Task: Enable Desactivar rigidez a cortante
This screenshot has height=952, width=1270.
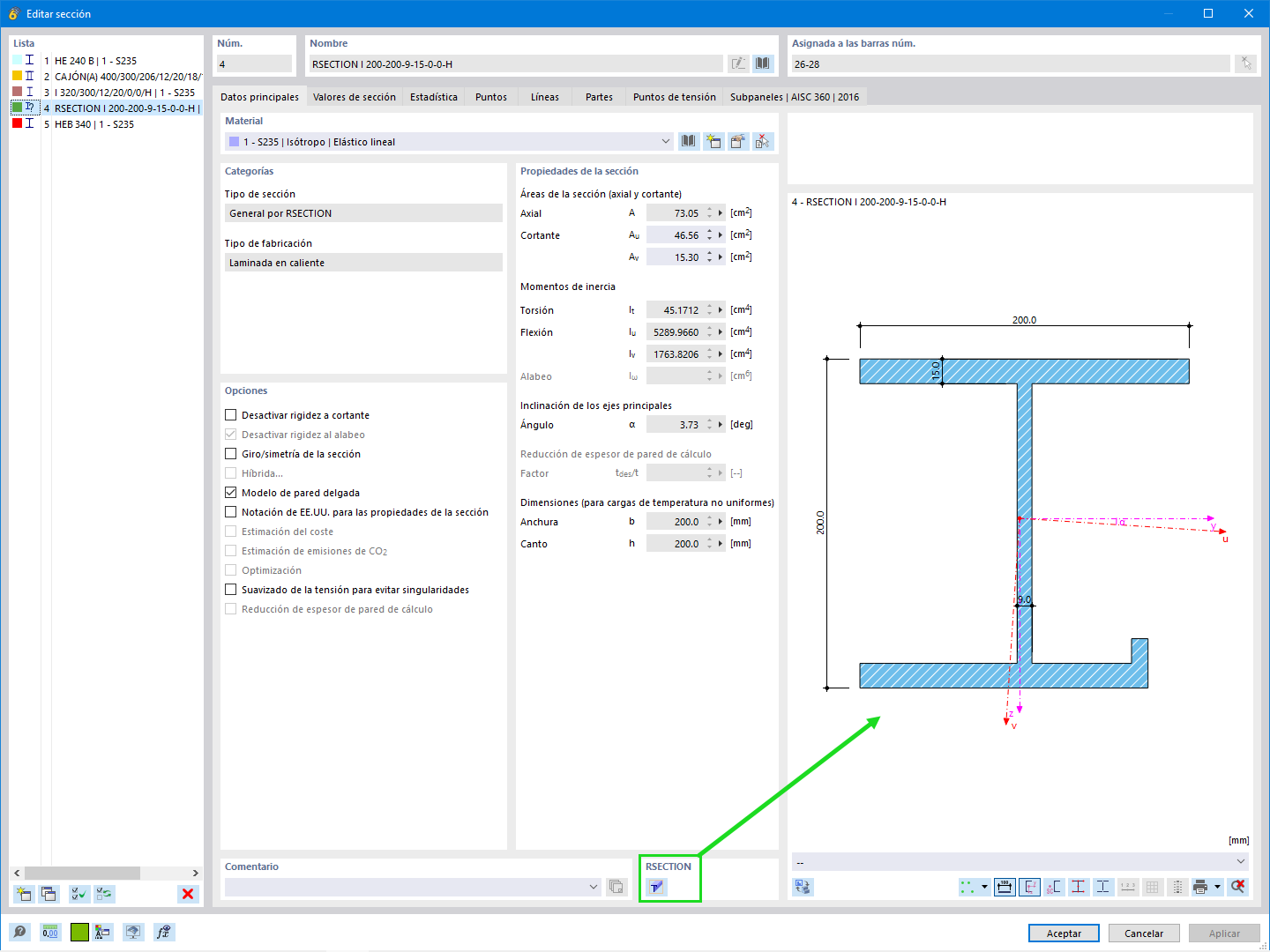Action: coord(230,414)
